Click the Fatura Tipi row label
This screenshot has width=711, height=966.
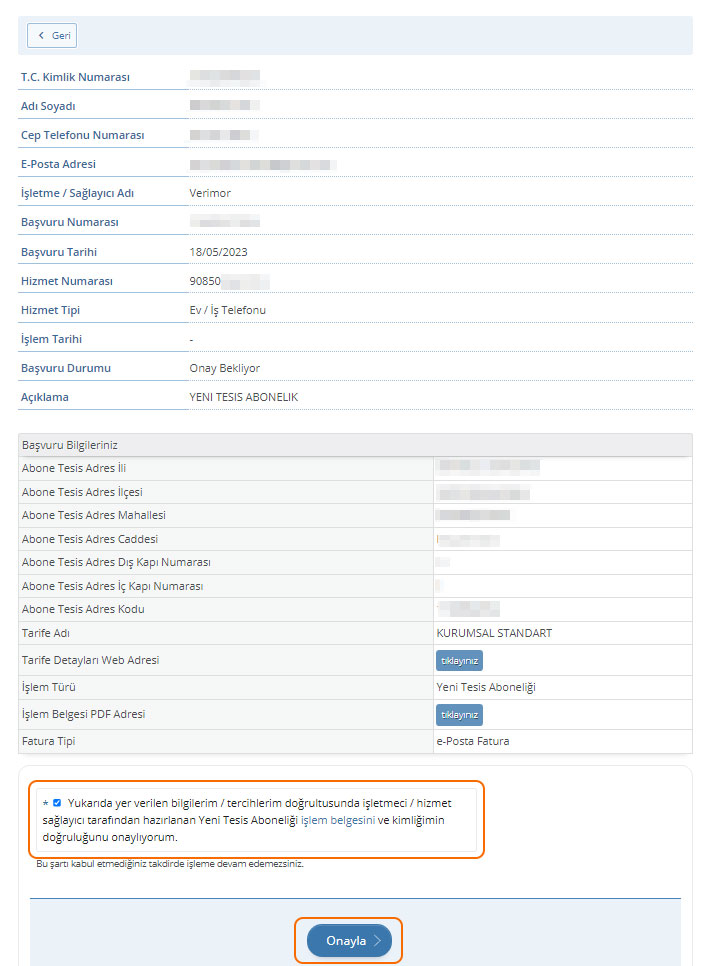49,741
